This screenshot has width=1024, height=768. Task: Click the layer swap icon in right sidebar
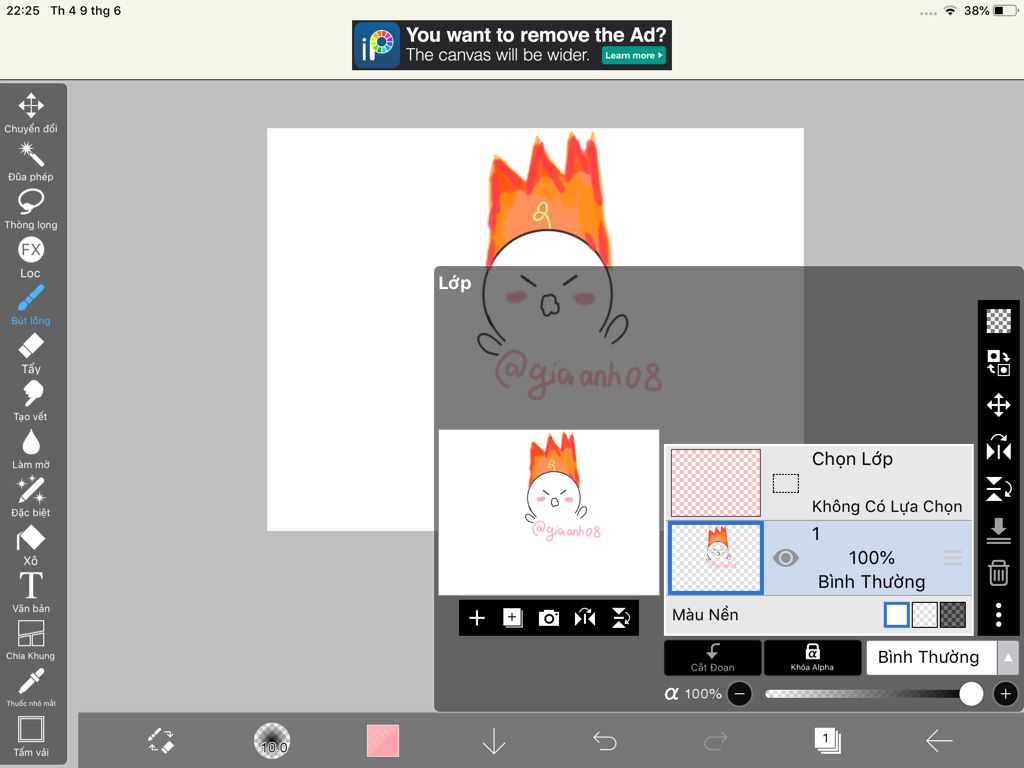(999, 362)
